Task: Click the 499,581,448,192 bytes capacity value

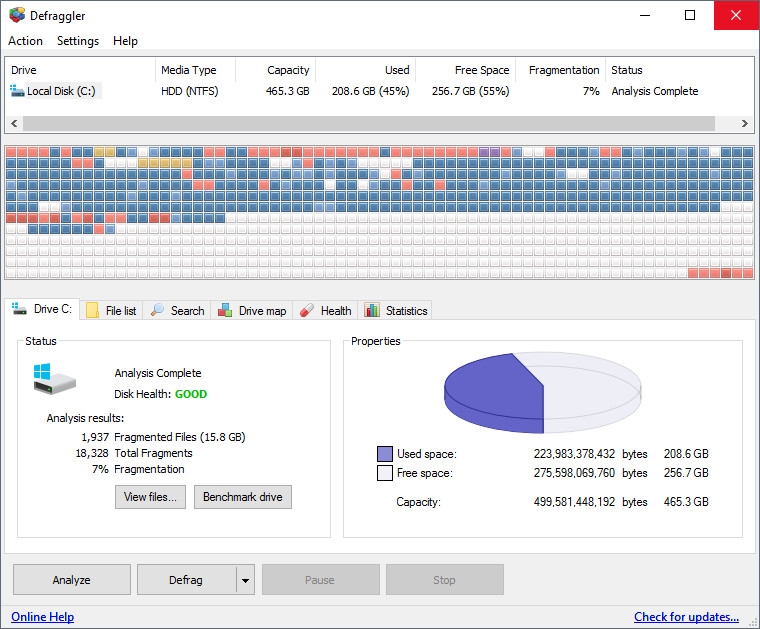Action: point(574,502)
